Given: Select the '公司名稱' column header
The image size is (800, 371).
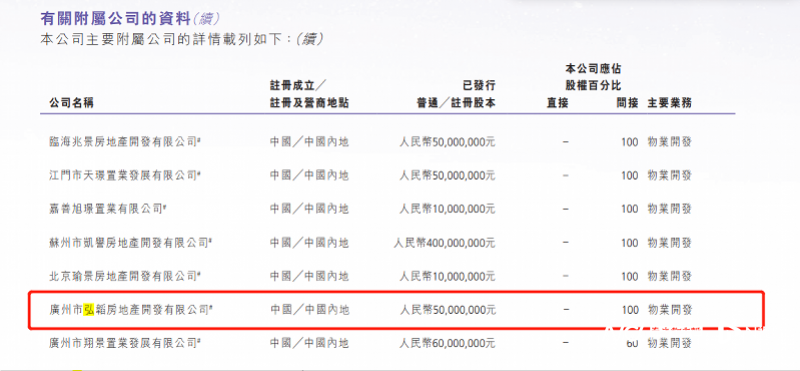Looking at the screenshot, I should (x=71, y=103).
